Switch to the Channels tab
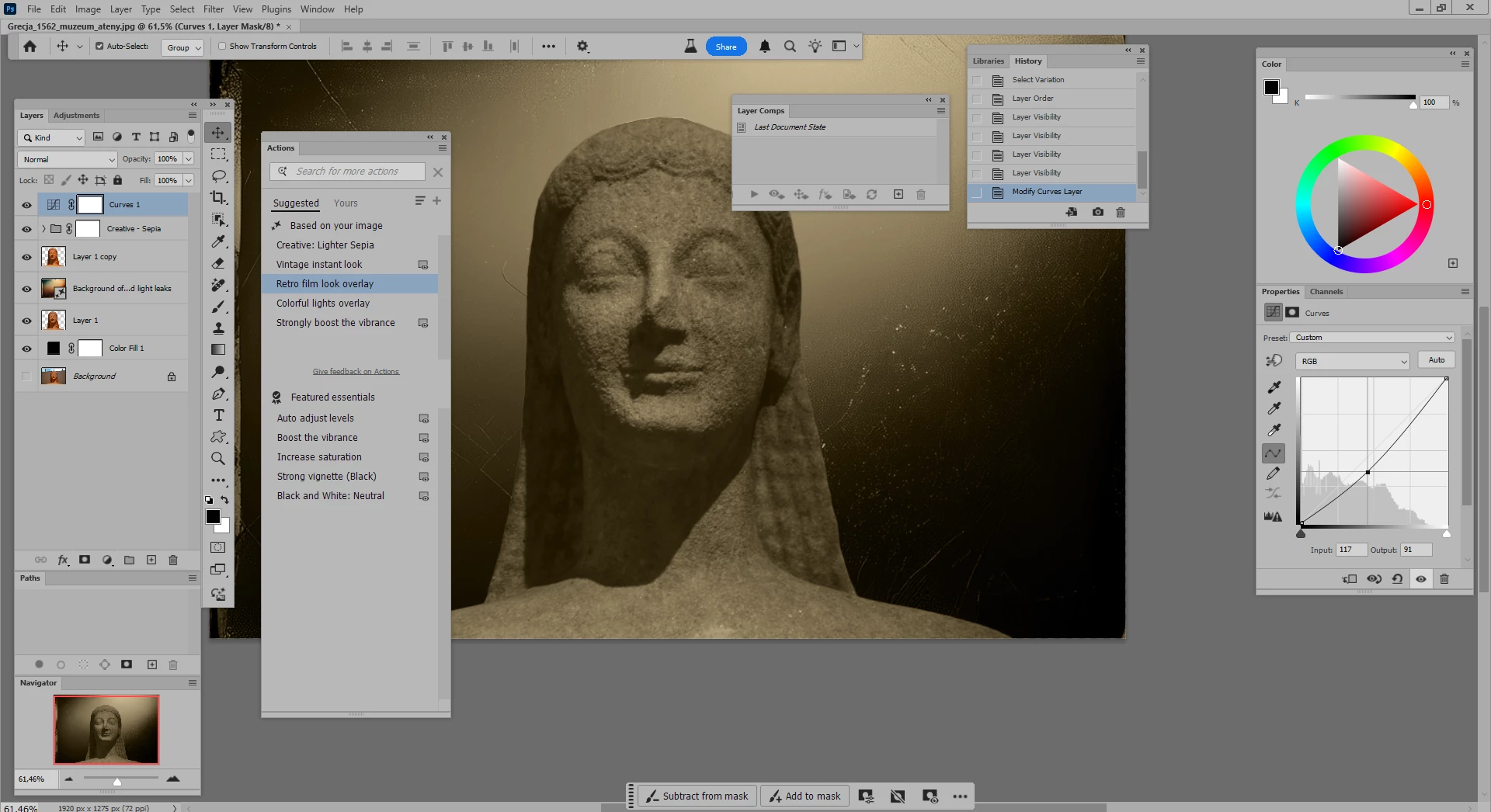The image size is (1491, 812). [1326, 292]
